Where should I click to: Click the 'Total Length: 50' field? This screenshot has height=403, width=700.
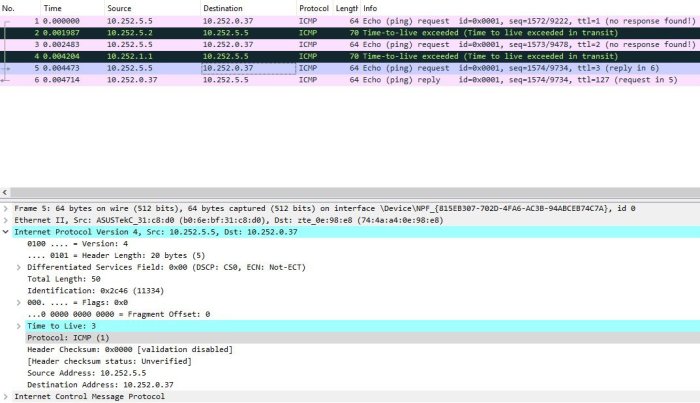click(63, 279)
